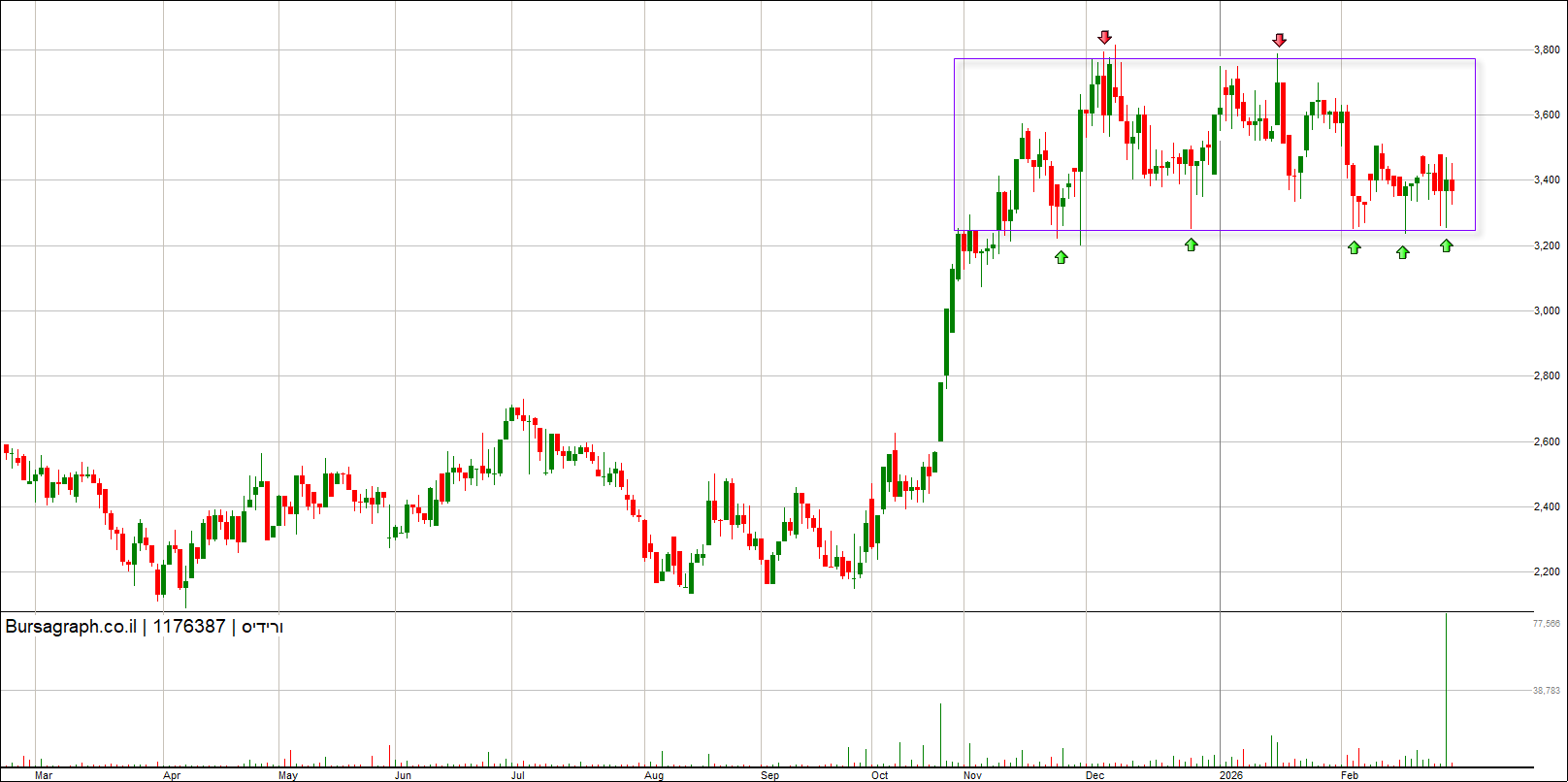The height and width of the screenshot is (782, 1568).
Task: Click the Apr label on the time axis
Action: click(x=172, y=775)
